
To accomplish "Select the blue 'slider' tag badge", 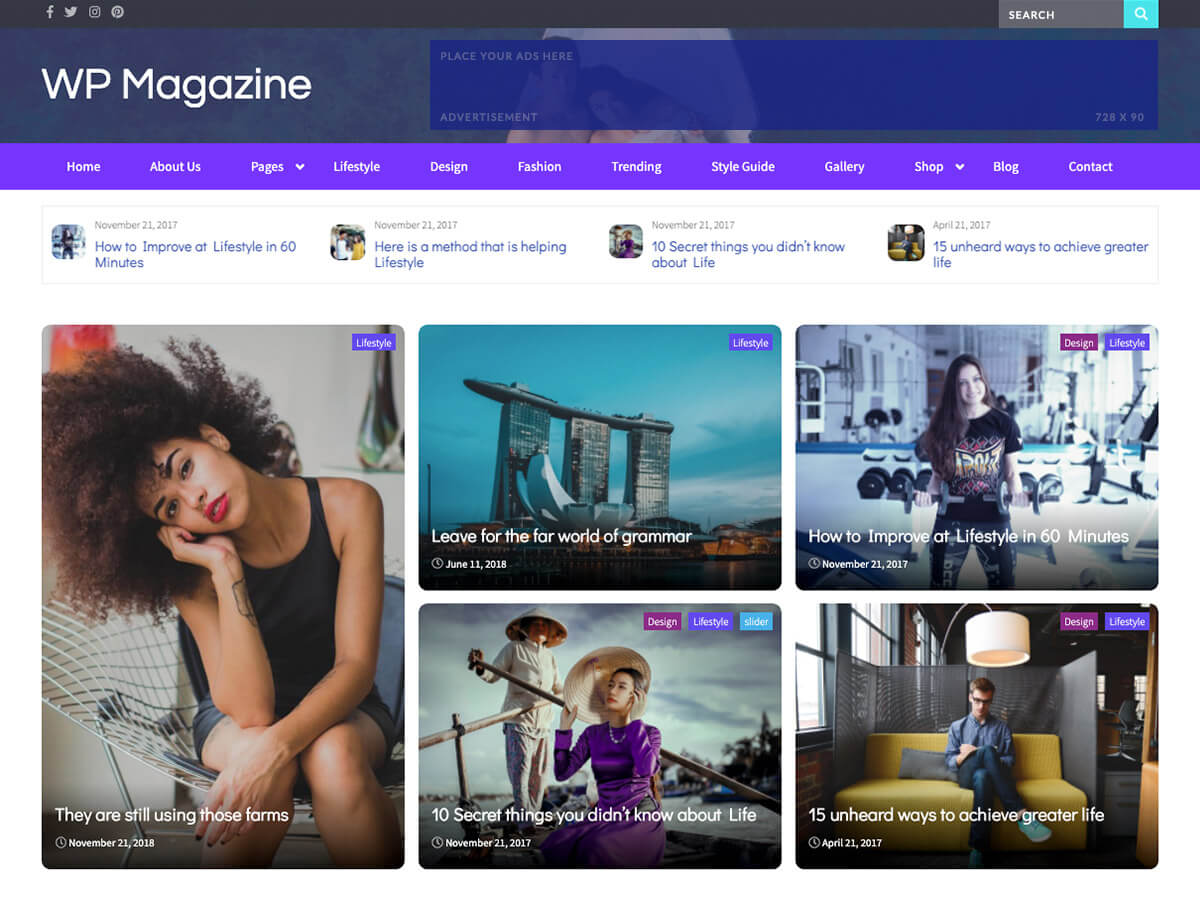I will (x=756, y=622).
